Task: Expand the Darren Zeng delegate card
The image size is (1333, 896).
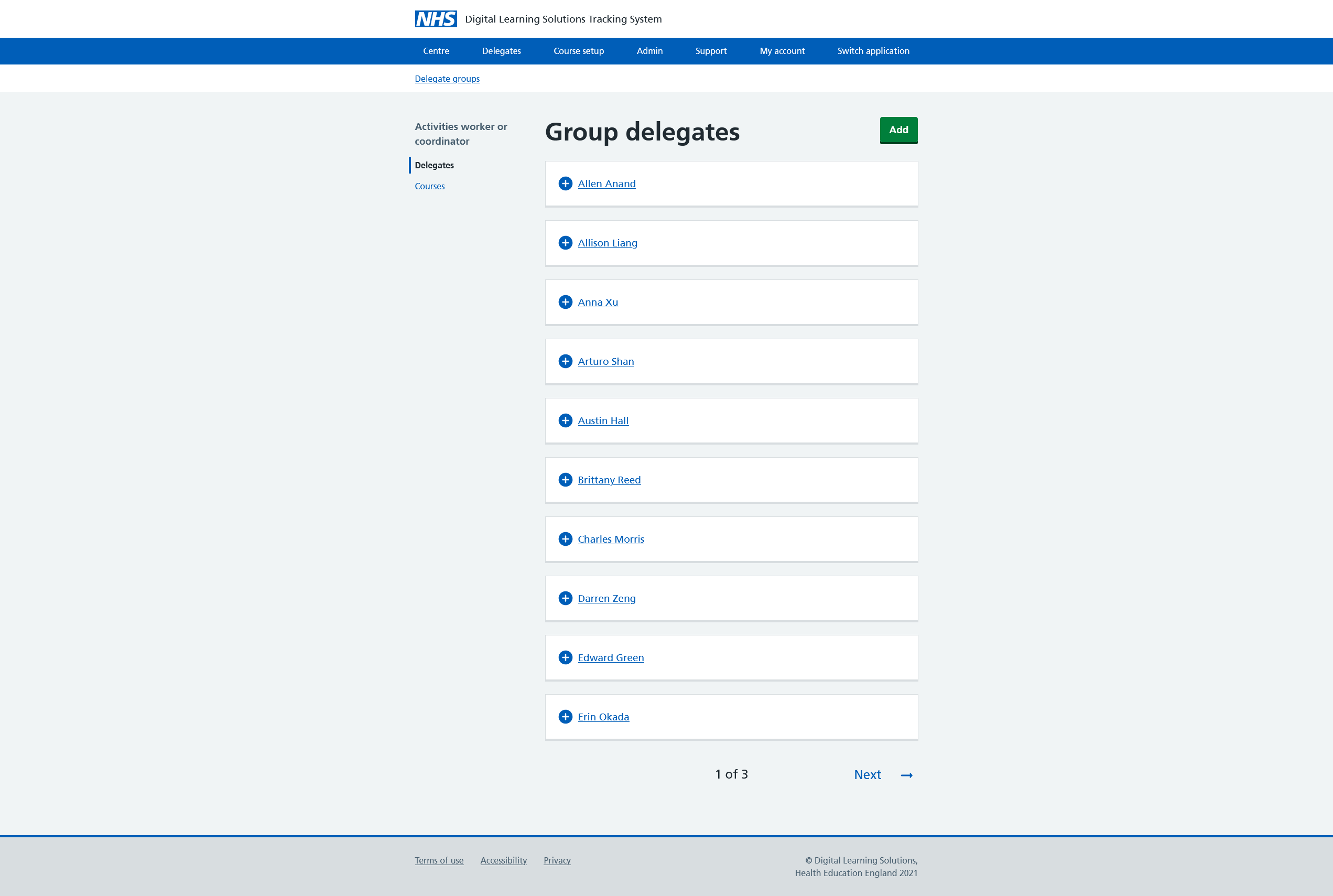Action: (606, 598)
